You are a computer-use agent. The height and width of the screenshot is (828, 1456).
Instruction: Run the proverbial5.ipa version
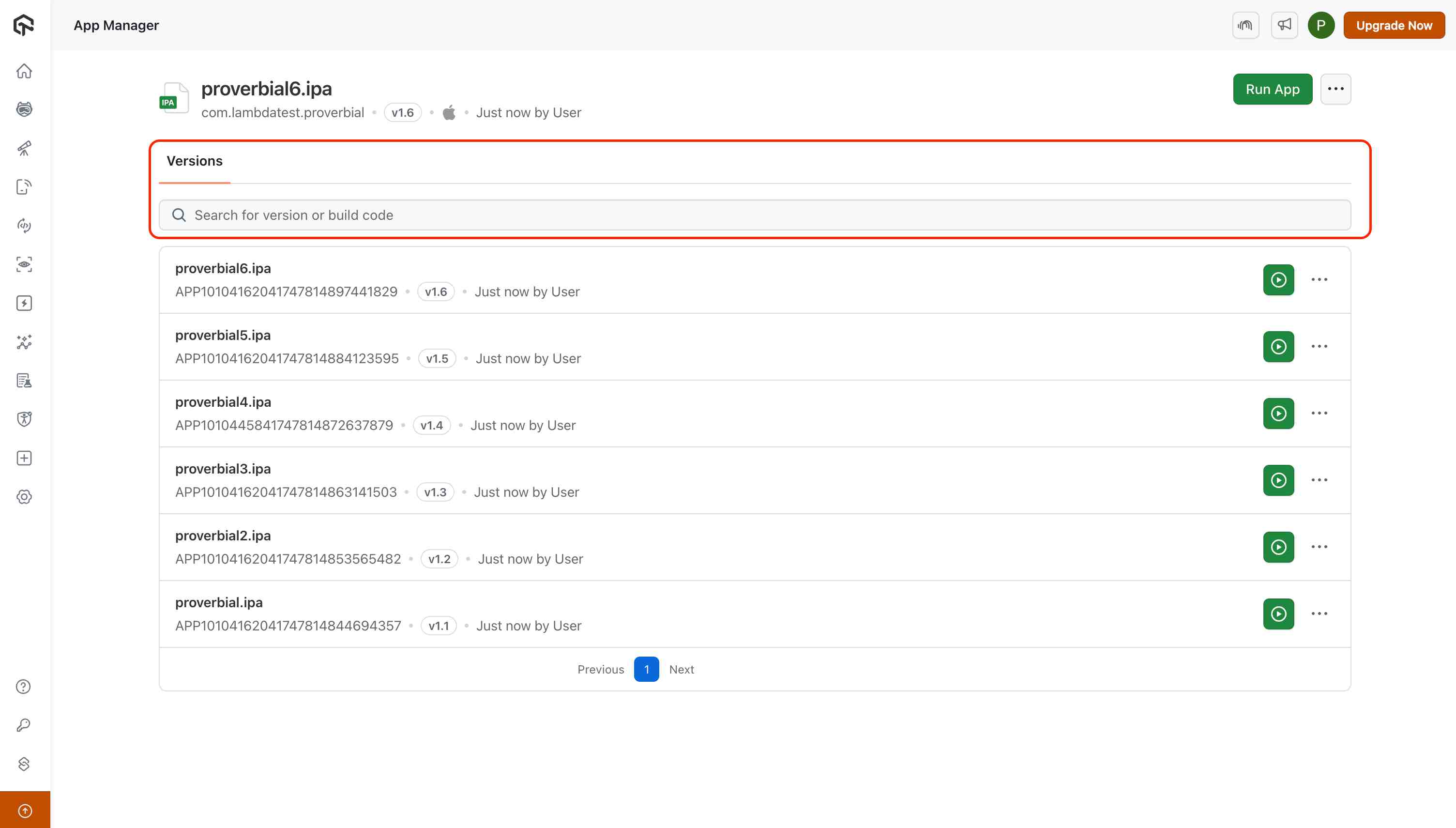click(1278, 346)
